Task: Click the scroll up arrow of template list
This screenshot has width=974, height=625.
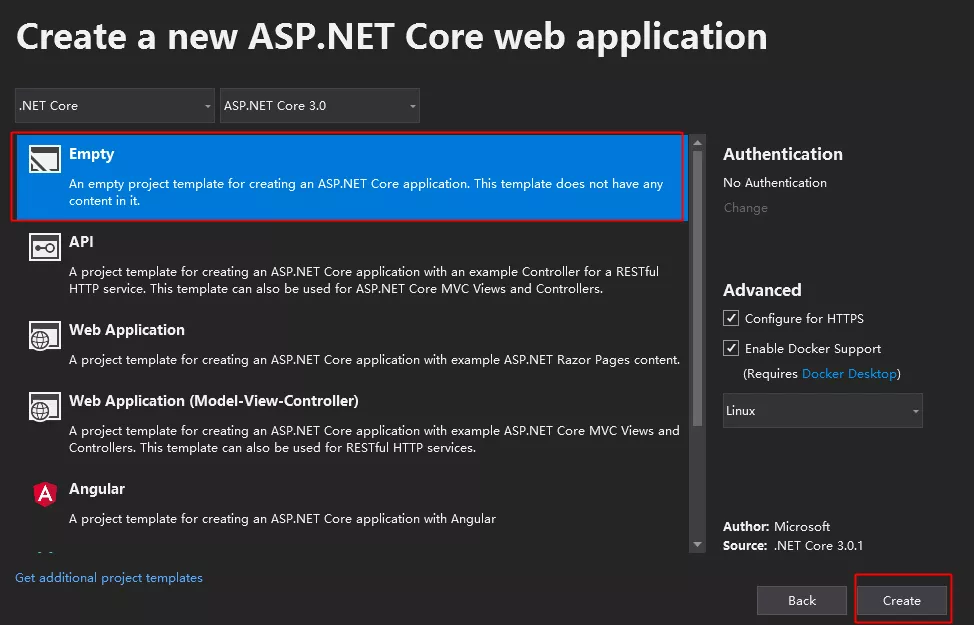Action: pos(697,143)
